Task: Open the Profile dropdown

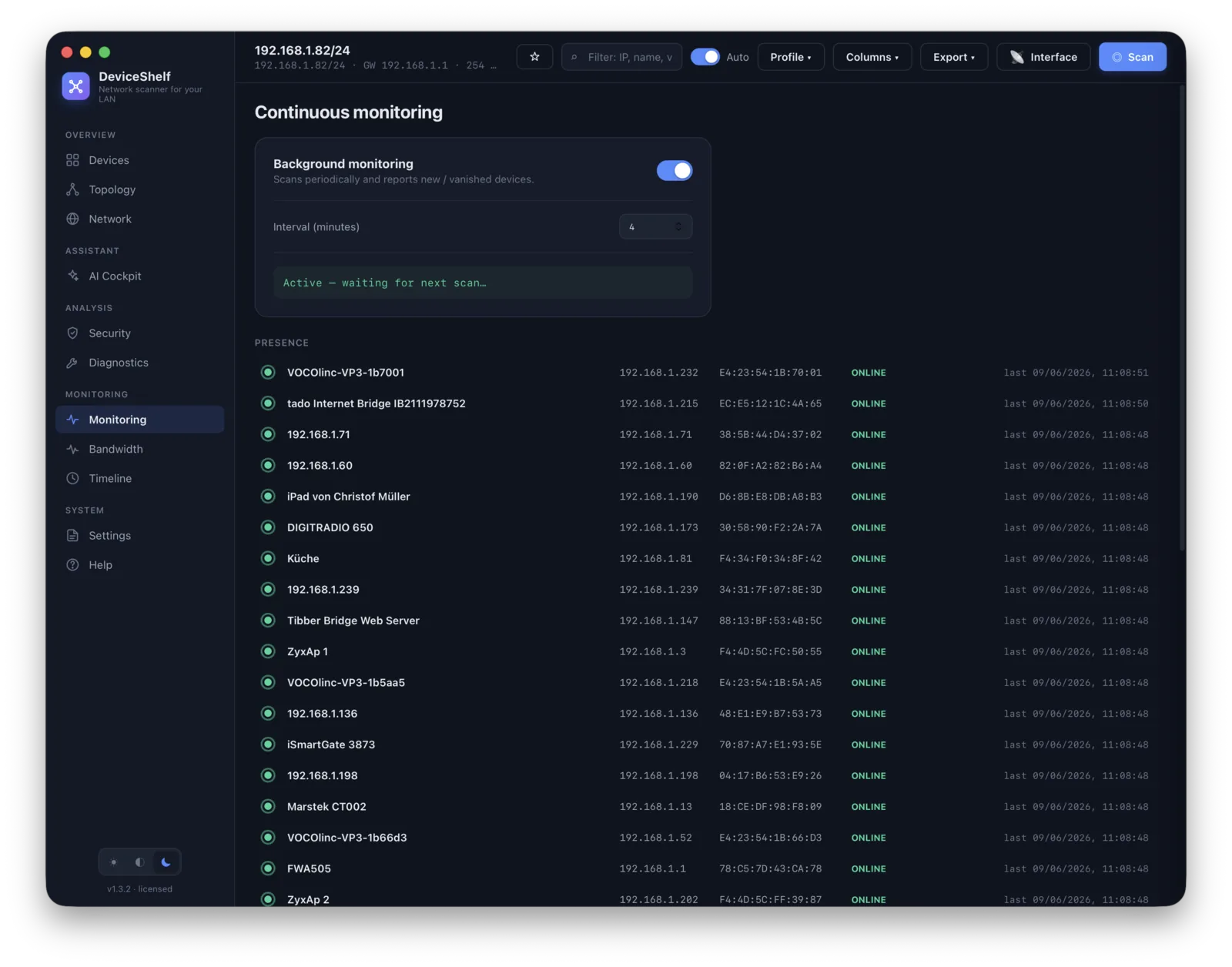Action: point(791,57)
